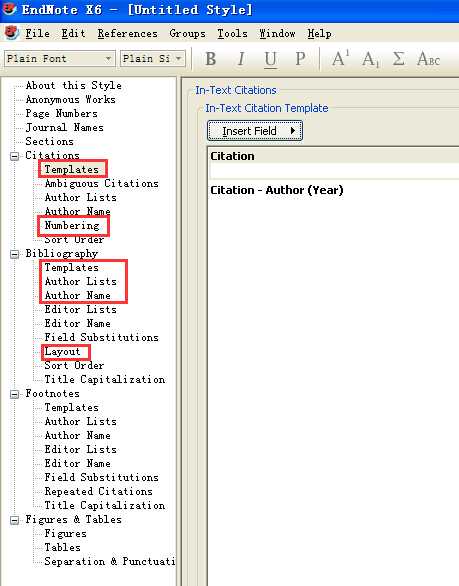This screenshot has height=586, width=459.
Task: Select the Footnotes node label
Action: click(52, 394)
